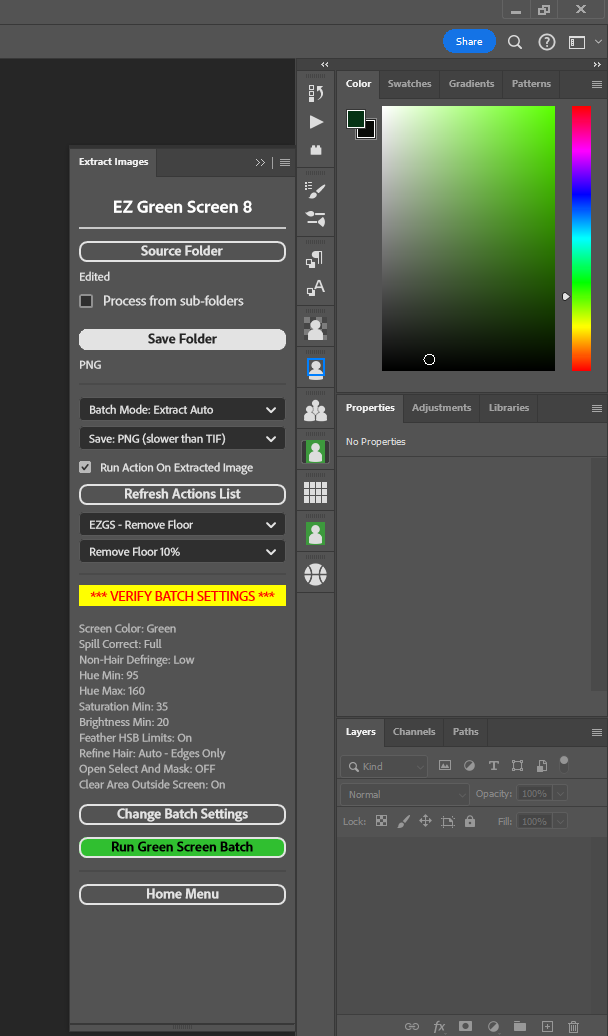Click the three-person group plugin icon
Image resolution: width=608 pixels, height=1036 pixels.
[x=316, y=410]
